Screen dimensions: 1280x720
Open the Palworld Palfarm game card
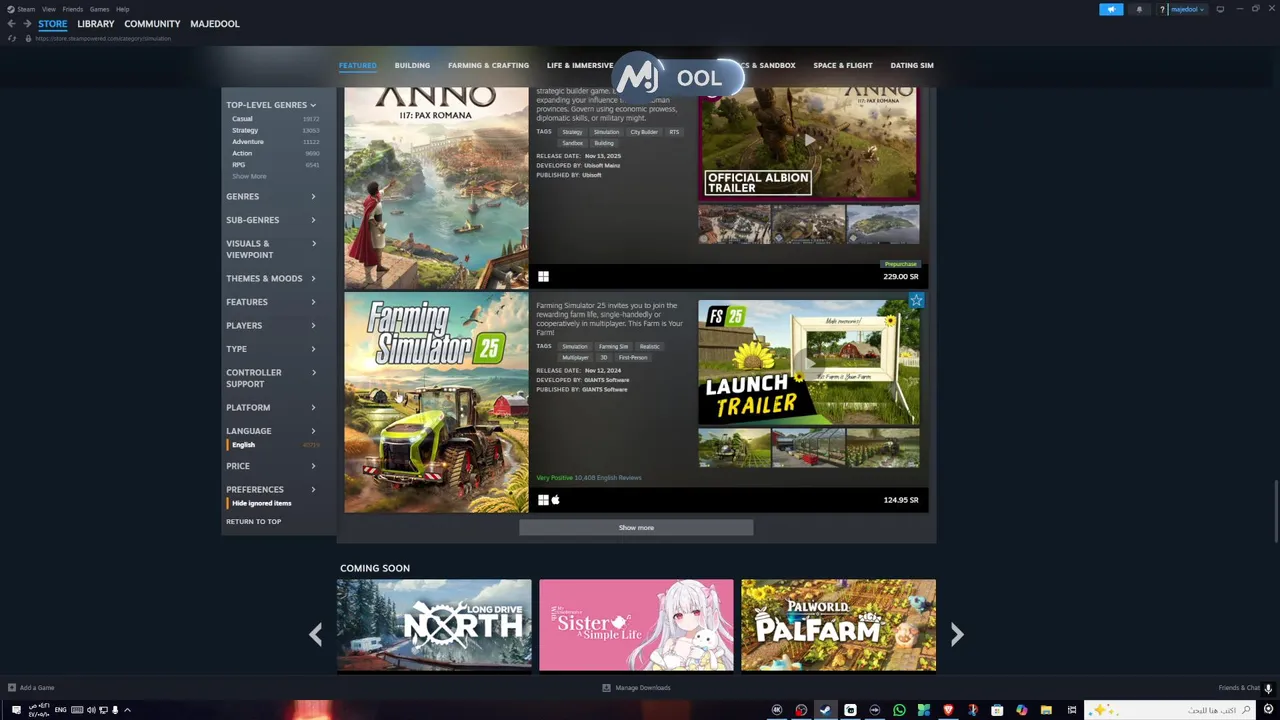pos(838,625)
